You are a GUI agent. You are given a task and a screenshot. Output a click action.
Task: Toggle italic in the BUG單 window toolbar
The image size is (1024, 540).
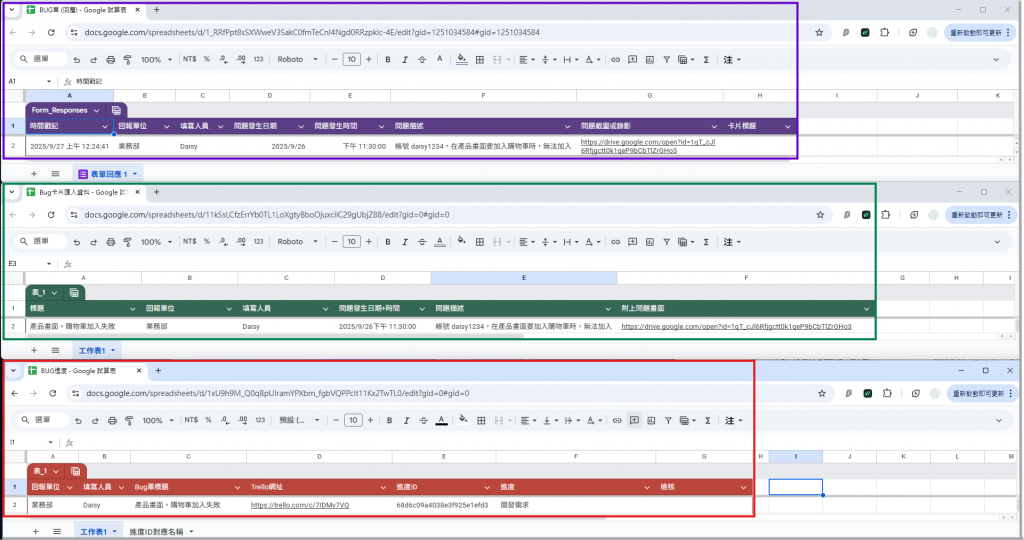click(405, 59)
